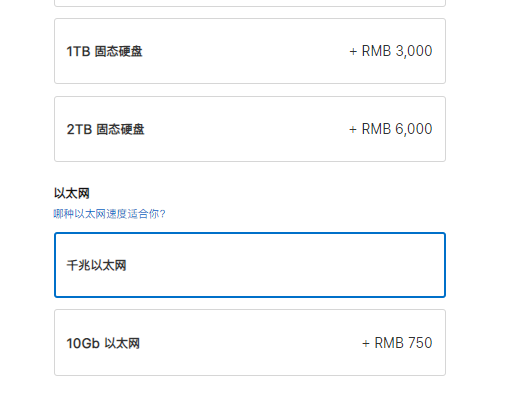This screenshot has height=396, width=511.
Task: Click the + RMB 3,000 price text
Action: pos(391,51)
